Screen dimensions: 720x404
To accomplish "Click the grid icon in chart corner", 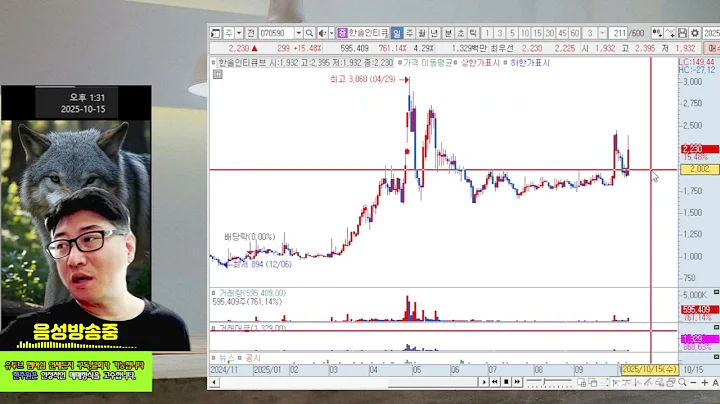I will click(x=218, y=74).
